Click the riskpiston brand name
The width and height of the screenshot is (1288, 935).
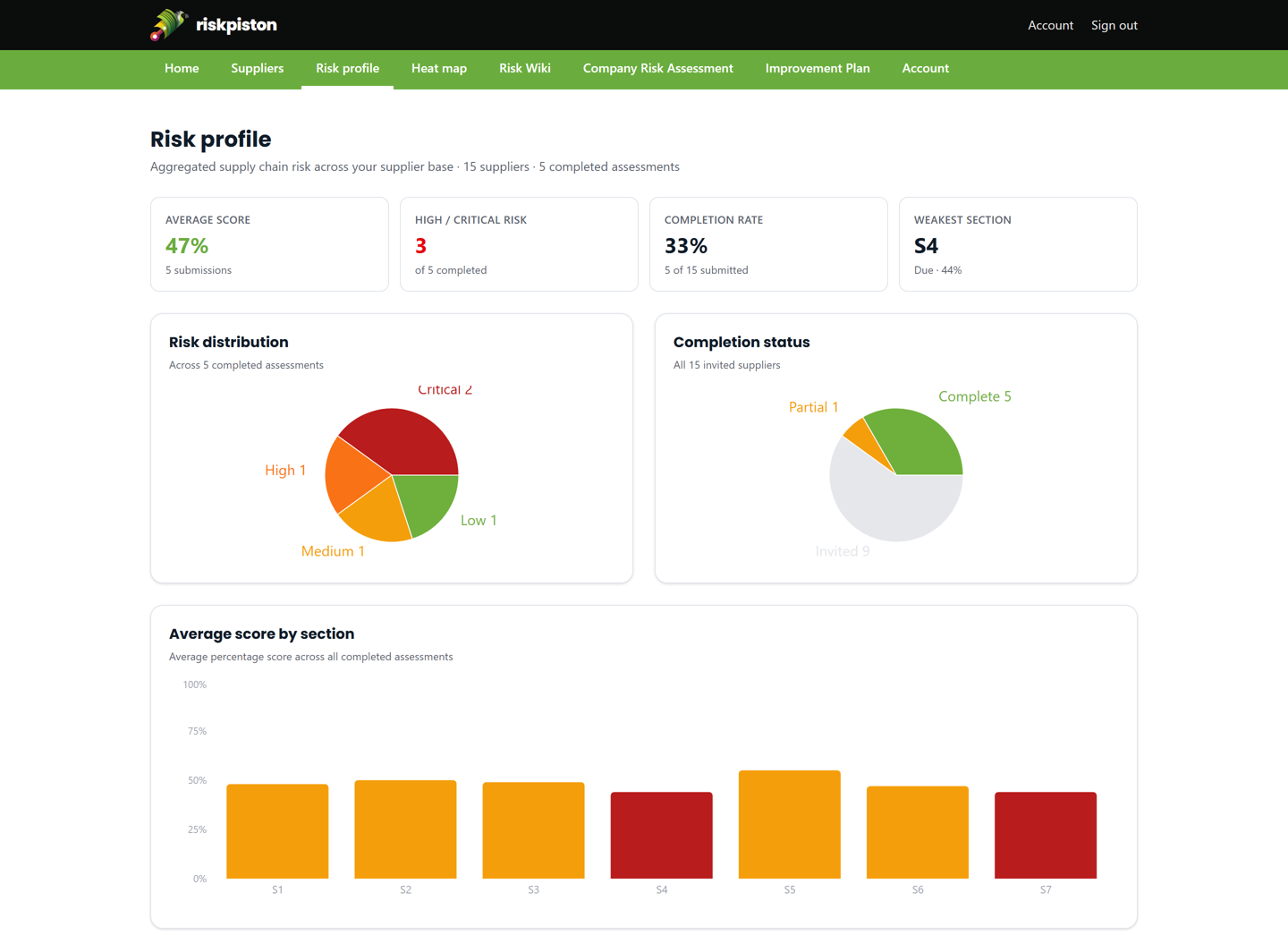pos(236,25)
